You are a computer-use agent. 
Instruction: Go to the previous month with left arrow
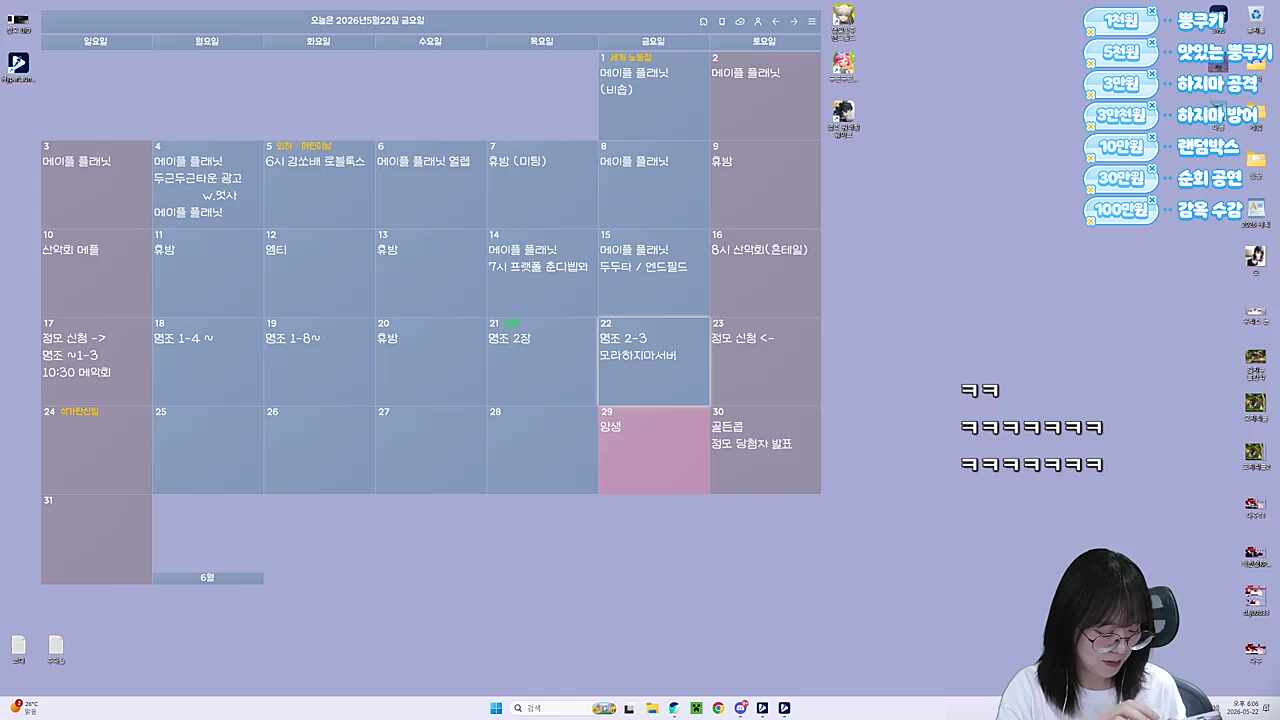pyautogui.click(x=775, y=21)
